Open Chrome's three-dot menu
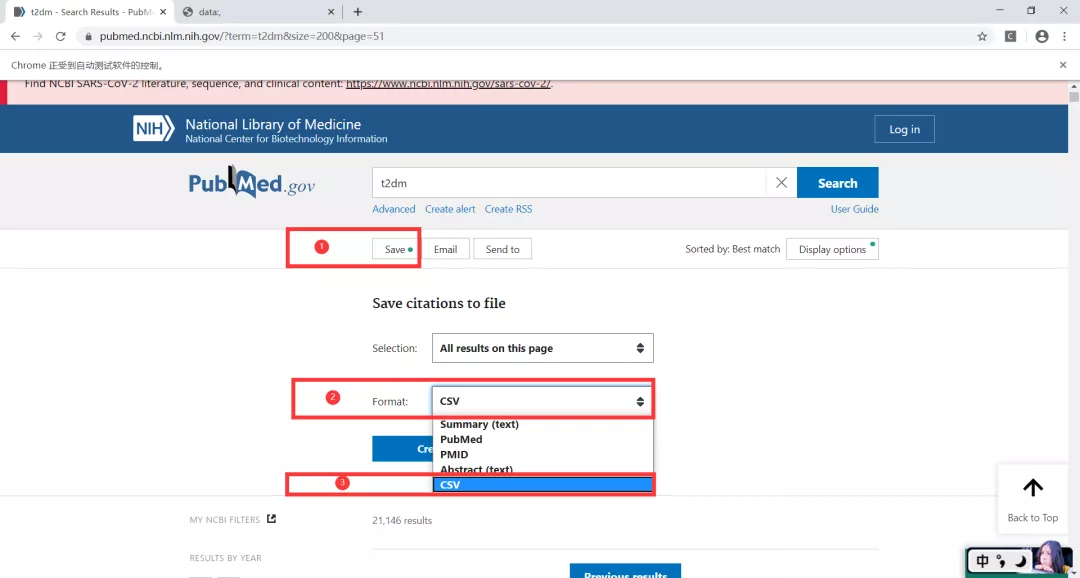The height and width of the screenshot is (578, 1080). tap(1065, 37)
